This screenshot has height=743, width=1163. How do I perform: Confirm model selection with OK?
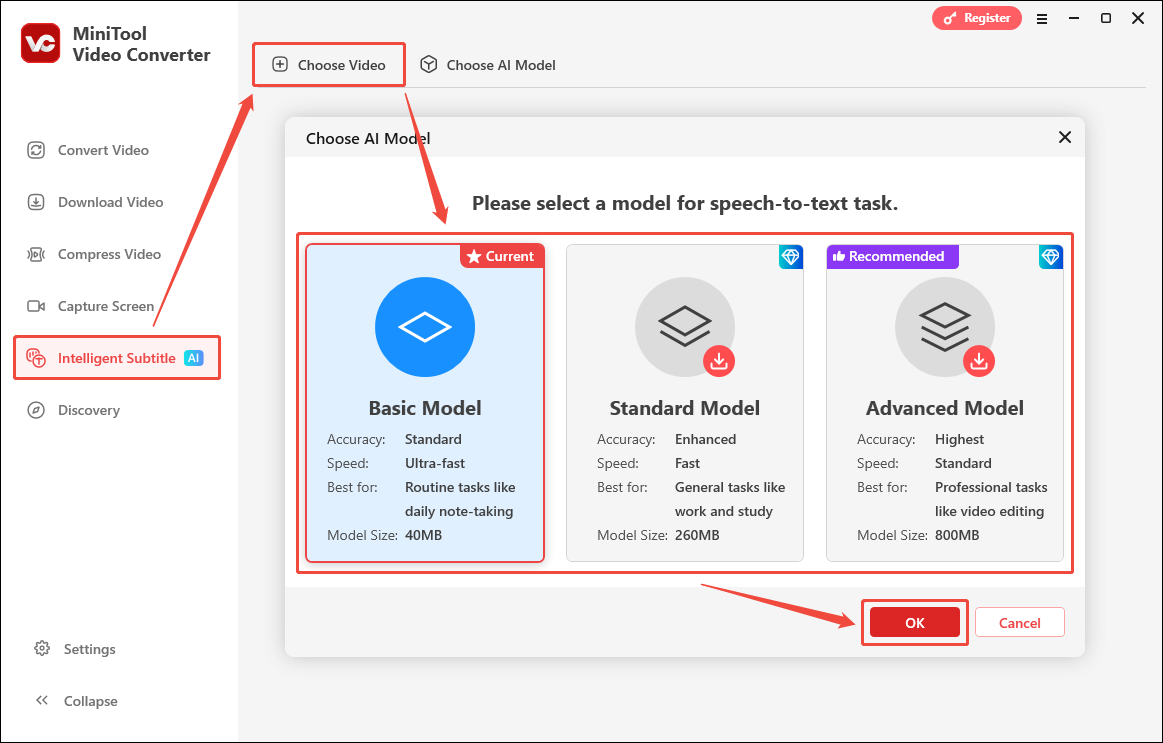pos(914,622)
